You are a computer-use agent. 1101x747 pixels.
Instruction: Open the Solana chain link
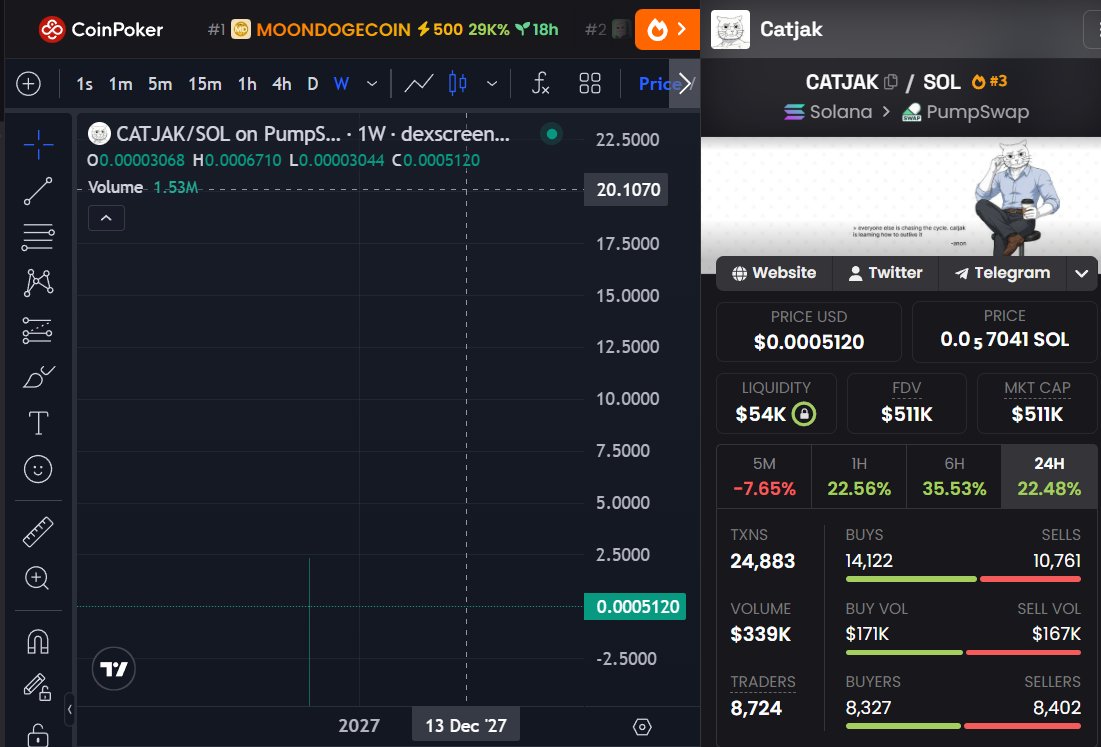click(x=828, y=112)
